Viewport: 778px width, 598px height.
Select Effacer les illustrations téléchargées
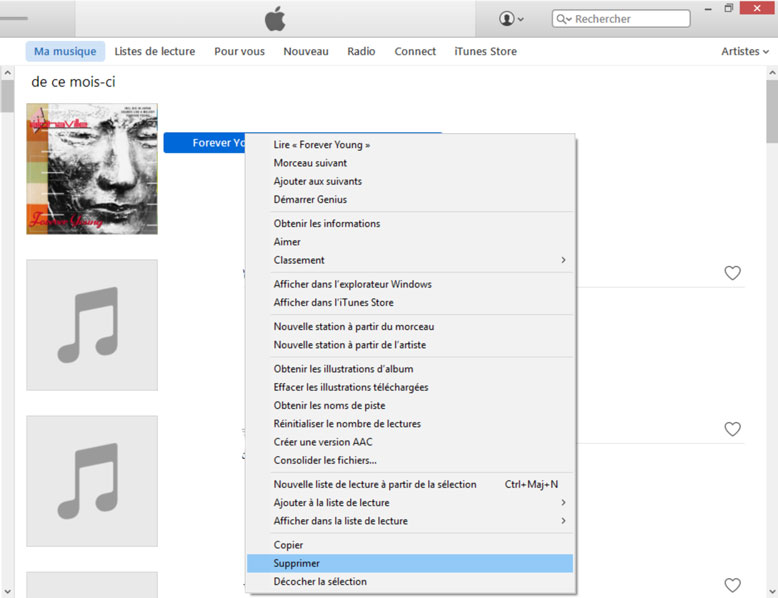point(410,387)
